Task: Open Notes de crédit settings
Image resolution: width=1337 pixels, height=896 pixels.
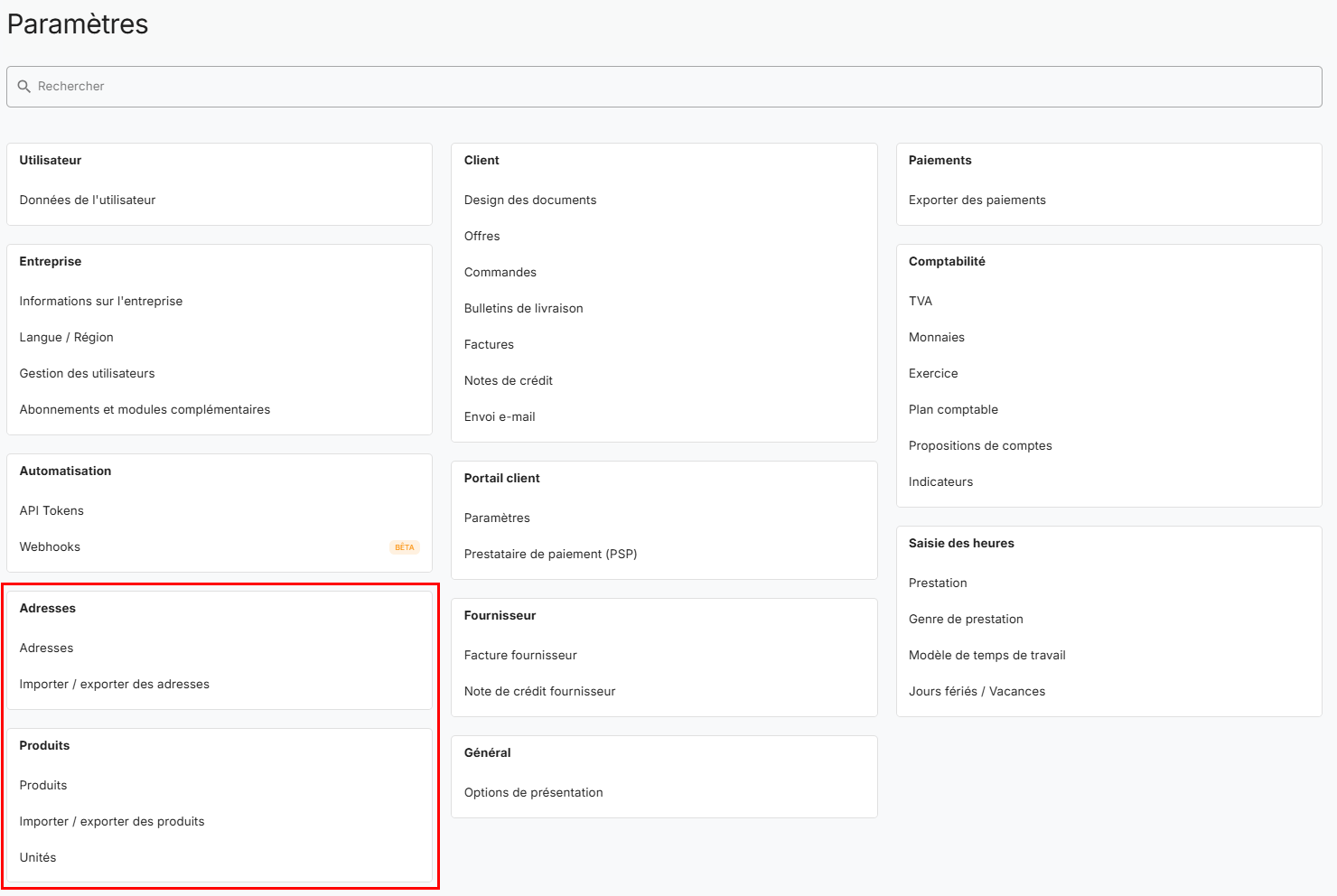Action: pyautogui.click(x=509, y=381)
